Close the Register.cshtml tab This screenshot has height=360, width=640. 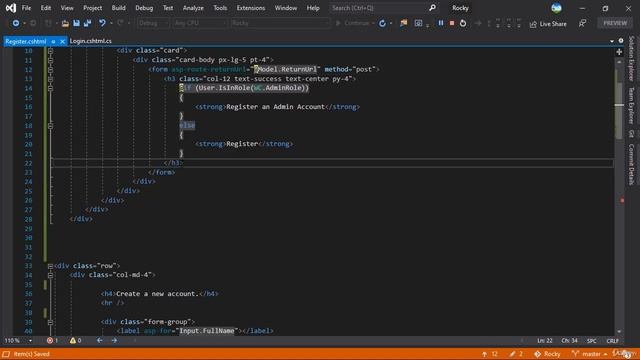coord(62,42)
